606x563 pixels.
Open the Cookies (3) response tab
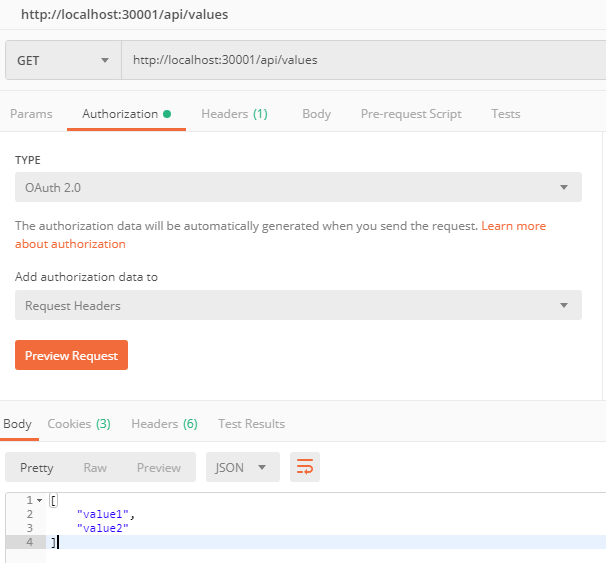(x=79, y=424)
